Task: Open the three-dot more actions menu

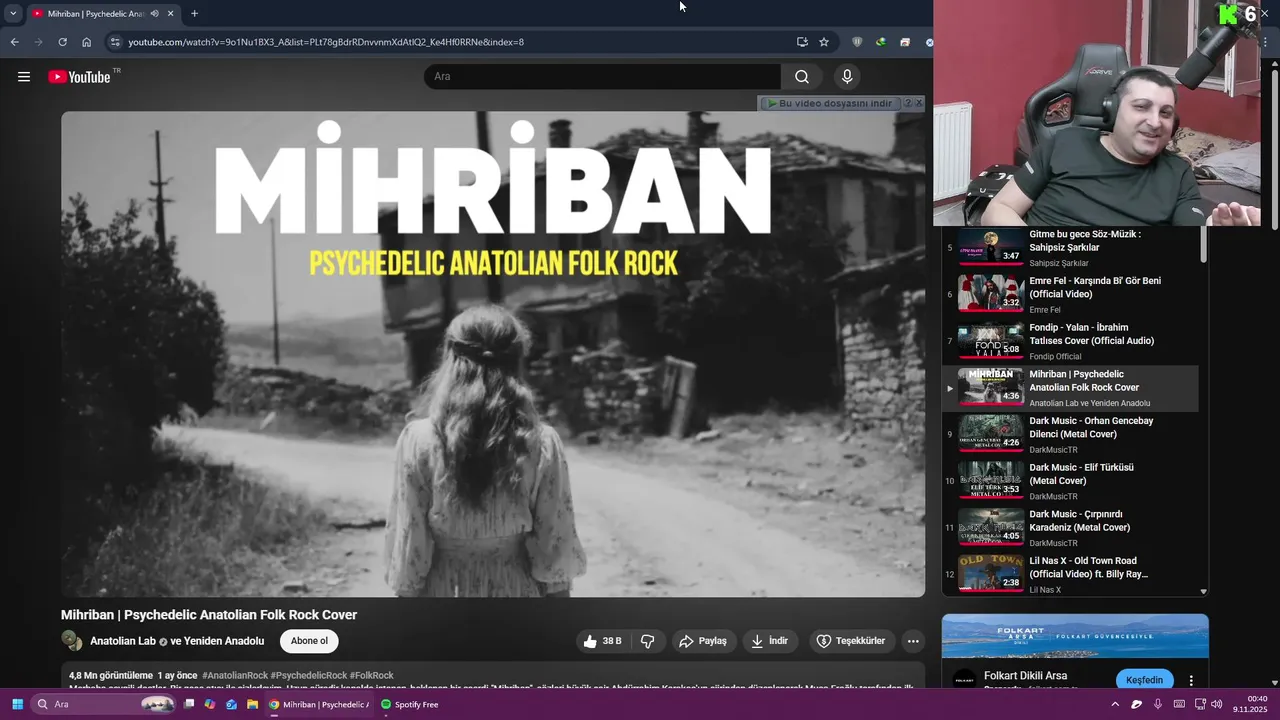Action: (913, 641)
